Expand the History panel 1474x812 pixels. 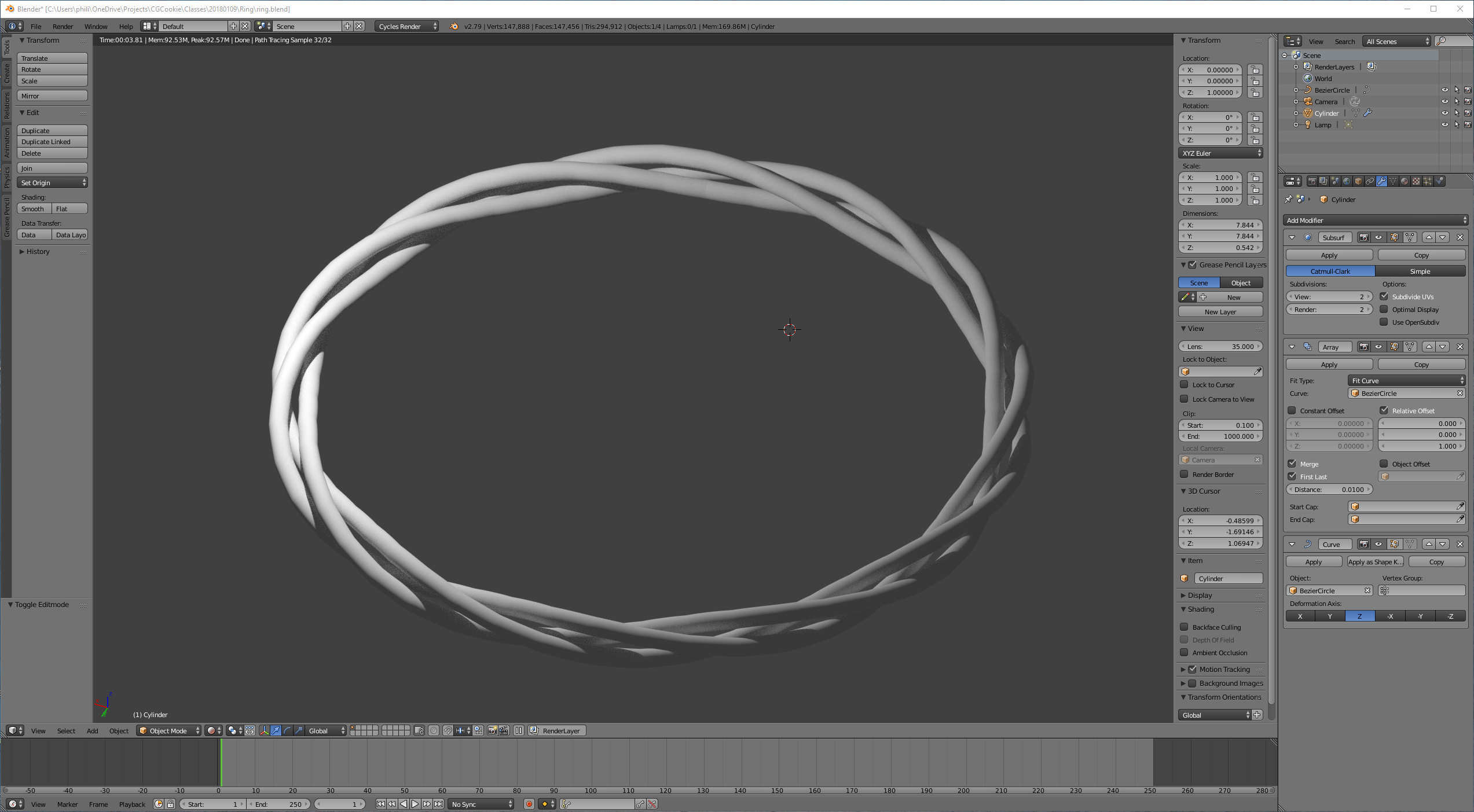(x=38, y=252)
